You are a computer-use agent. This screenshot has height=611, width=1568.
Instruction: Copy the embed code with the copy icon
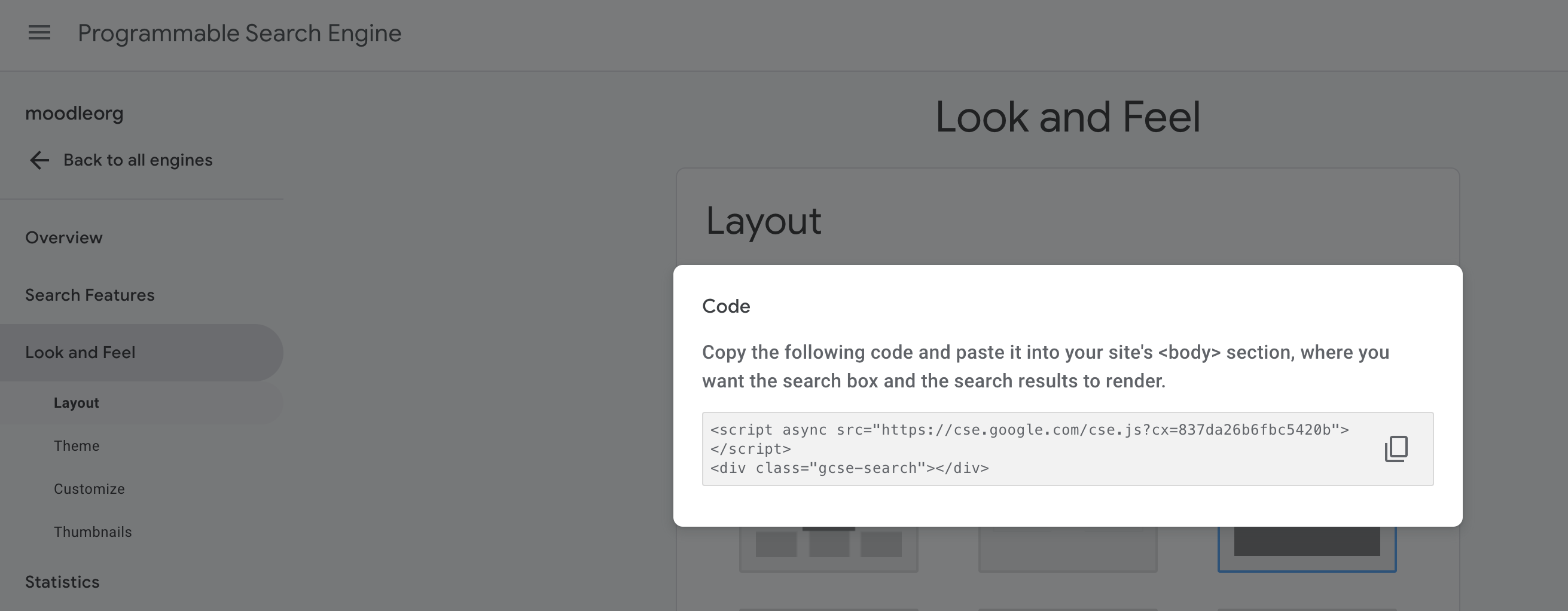(x=1396, y=449)
